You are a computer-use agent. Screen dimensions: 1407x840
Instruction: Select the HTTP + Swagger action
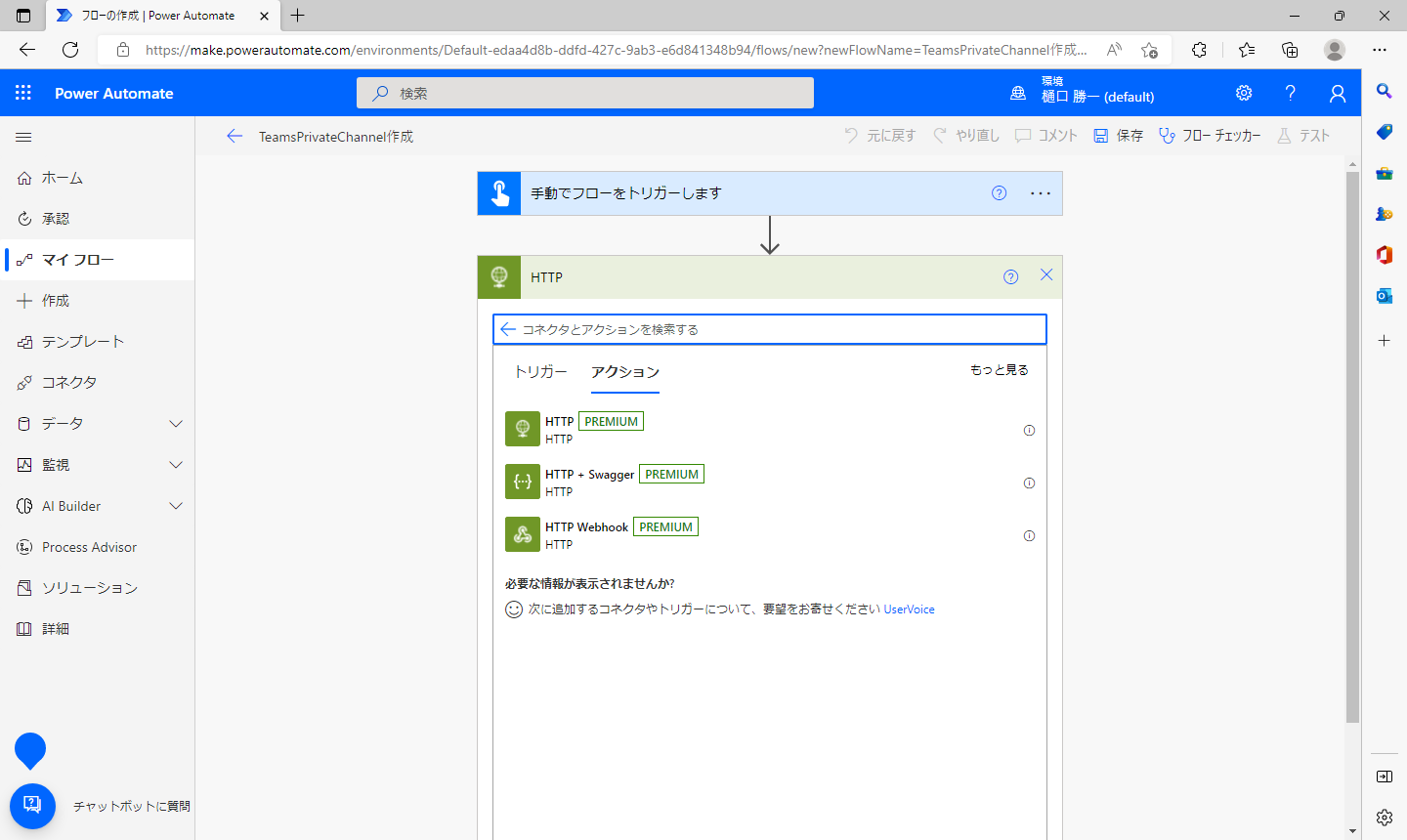click(x=770, y=483)
